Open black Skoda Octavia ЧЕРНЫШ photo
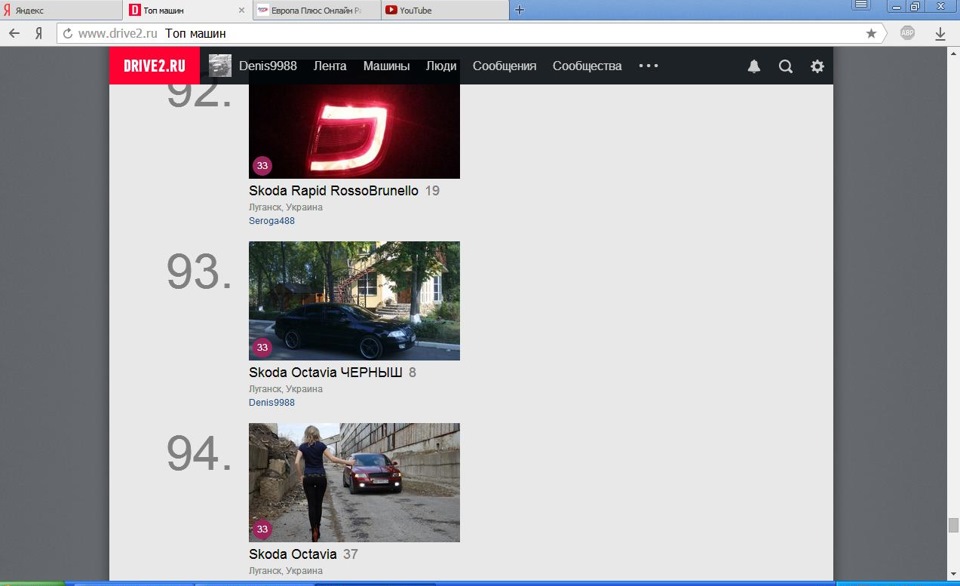 (x=354, y=301)
